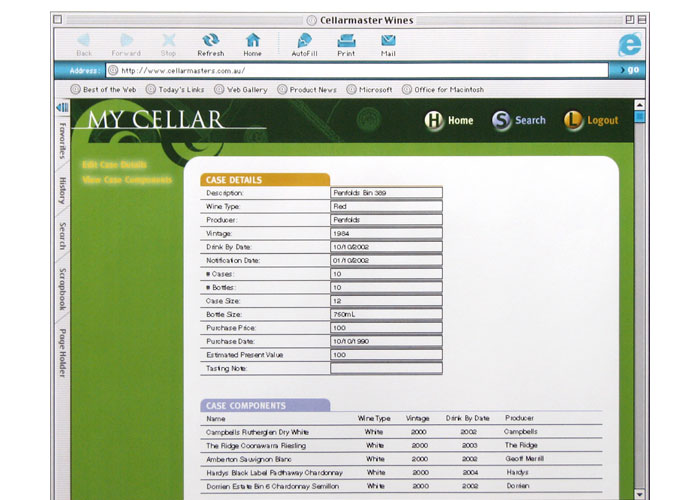Image resolution: width=700 pixels, height=500 pixels.
Task: Click the Wine Type input field
Action: click(x=387, y=206)
